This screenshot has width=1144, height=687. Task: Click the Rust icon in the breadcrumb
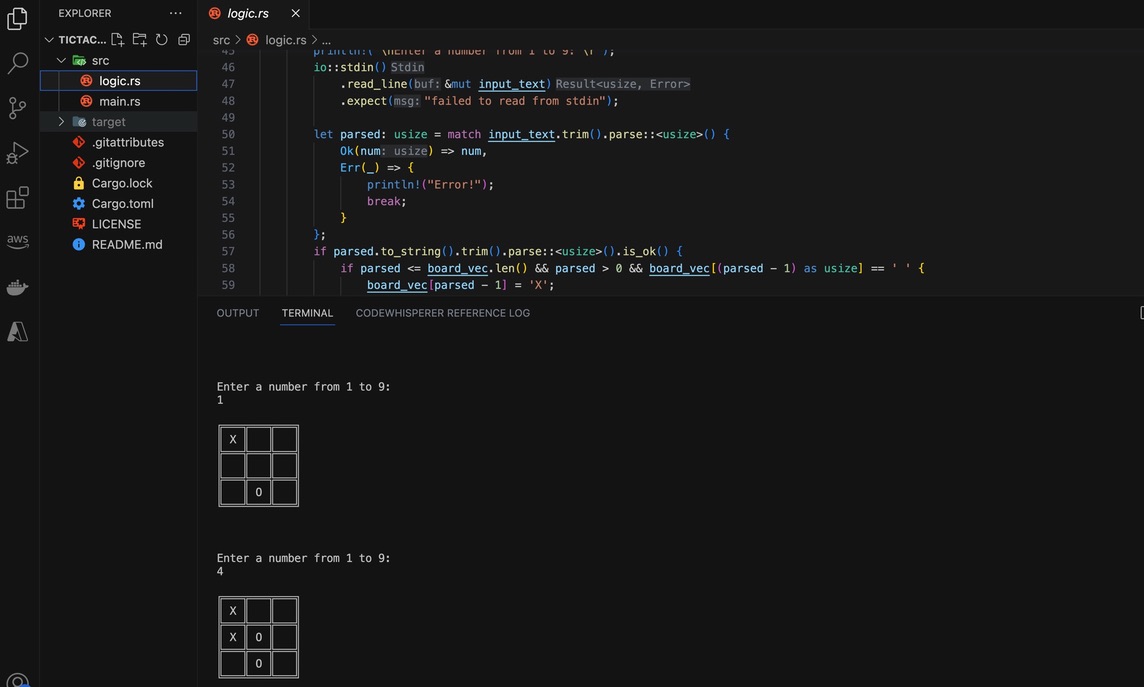pos(252,40)
